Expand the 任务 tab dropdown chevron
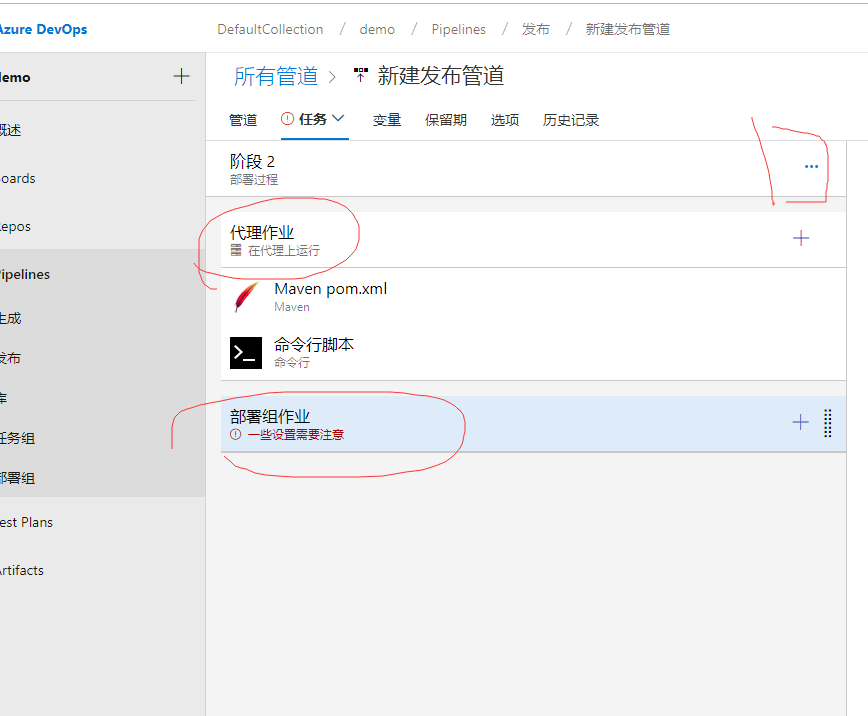 tap(338, 118)
